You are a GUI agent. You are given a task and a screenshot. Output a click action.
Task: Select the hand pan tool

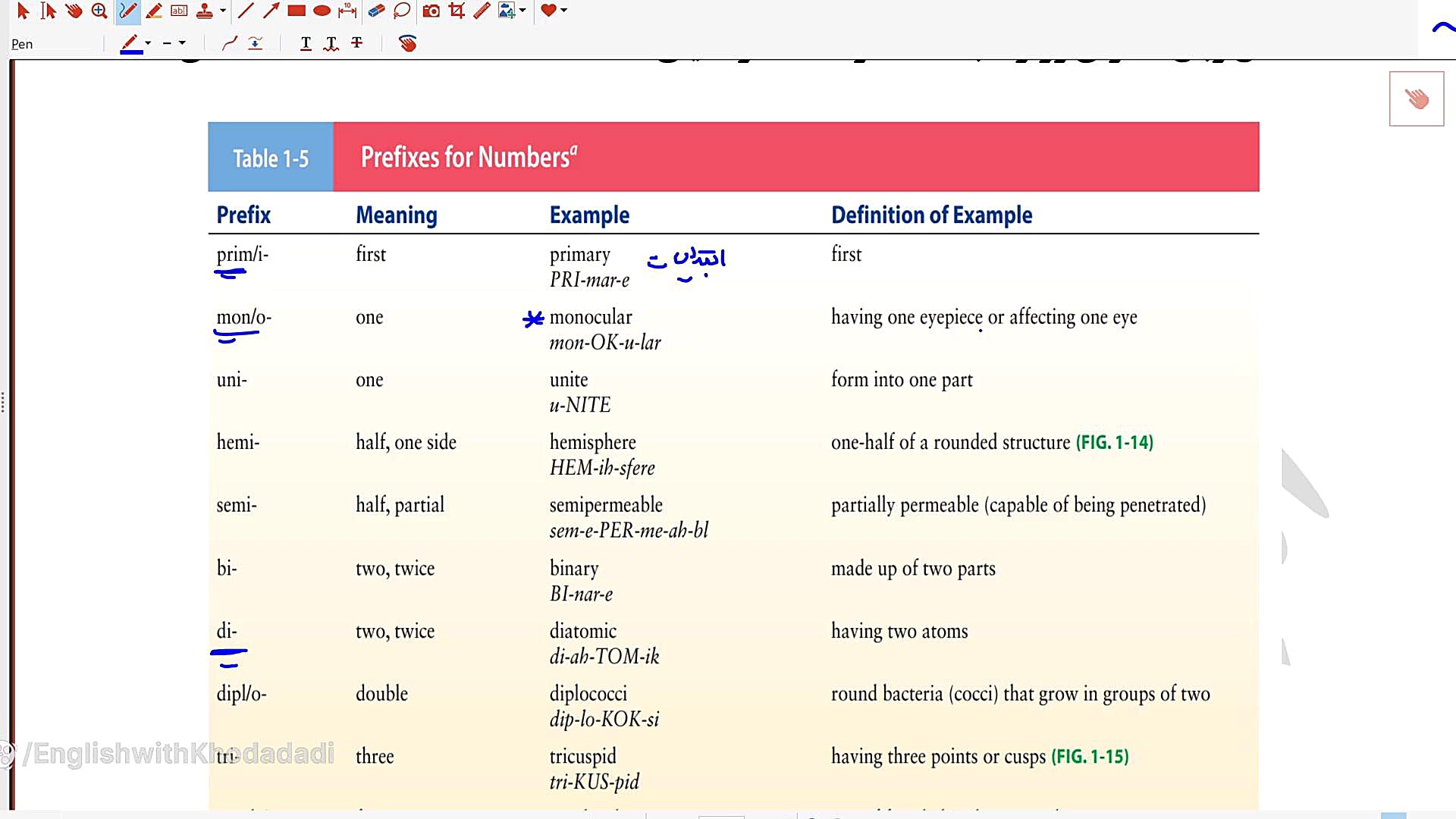point(74,11)
